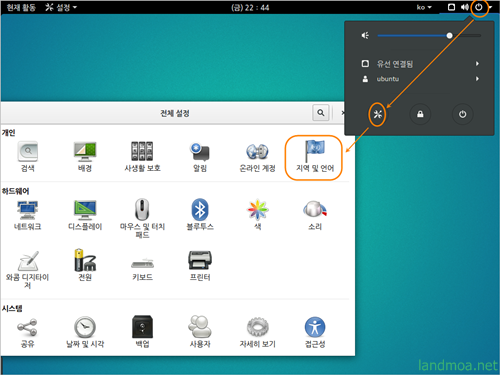This screenshot has width=500, height=375.
Task: Open the 전원 power settings
Action: pyautogui.click(x=85, y=265)
